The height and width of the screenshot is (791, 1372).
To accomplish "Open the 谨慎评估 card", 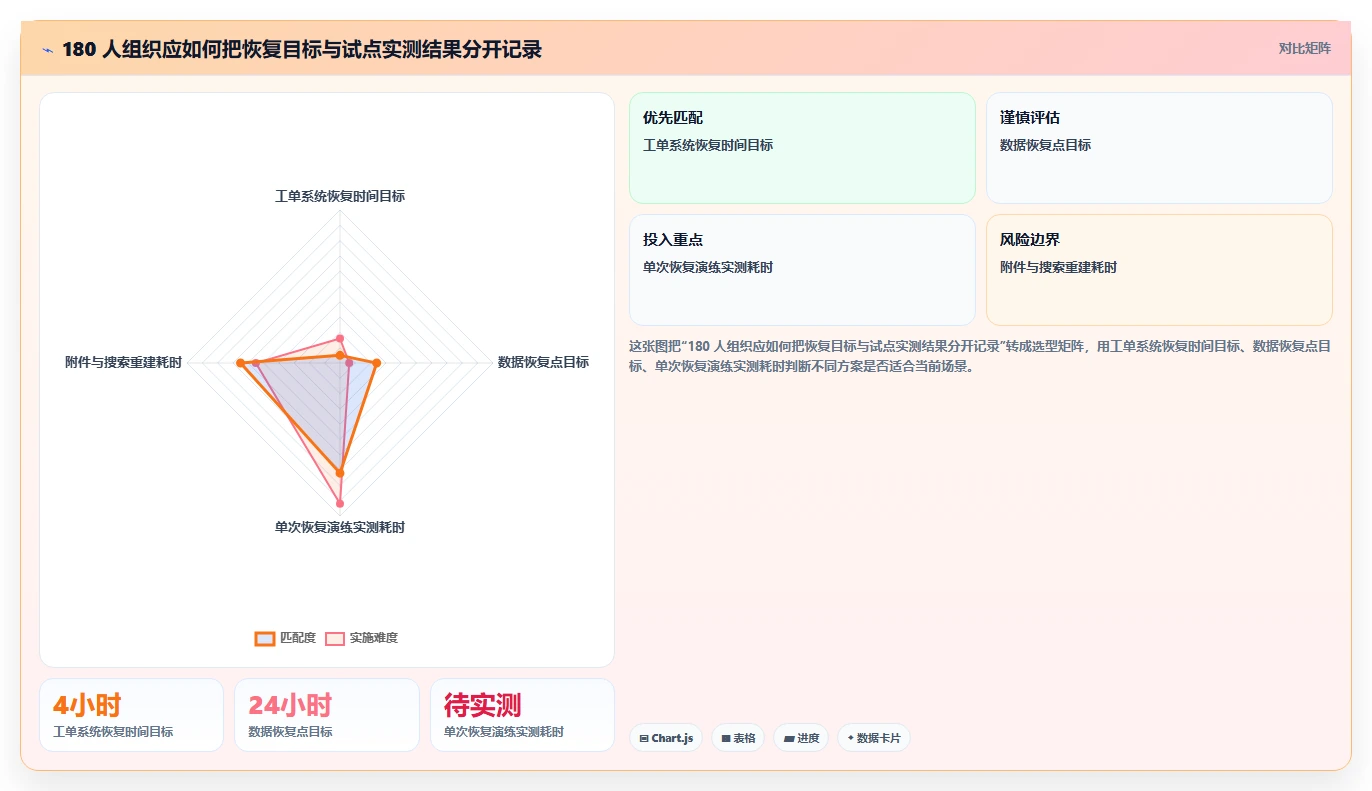I will pos(1159,148).
